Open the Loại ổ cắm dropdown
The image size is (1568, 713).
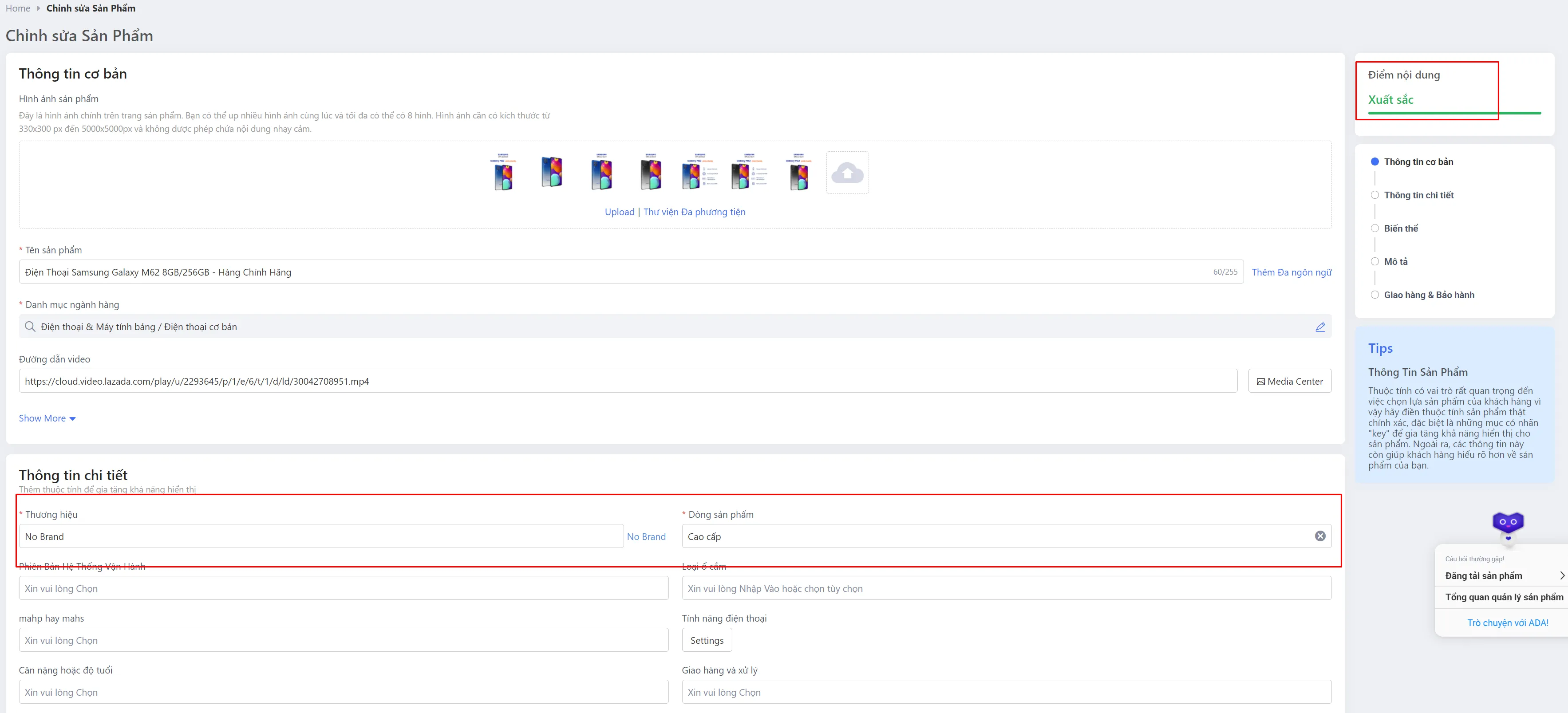(1006, 588)
